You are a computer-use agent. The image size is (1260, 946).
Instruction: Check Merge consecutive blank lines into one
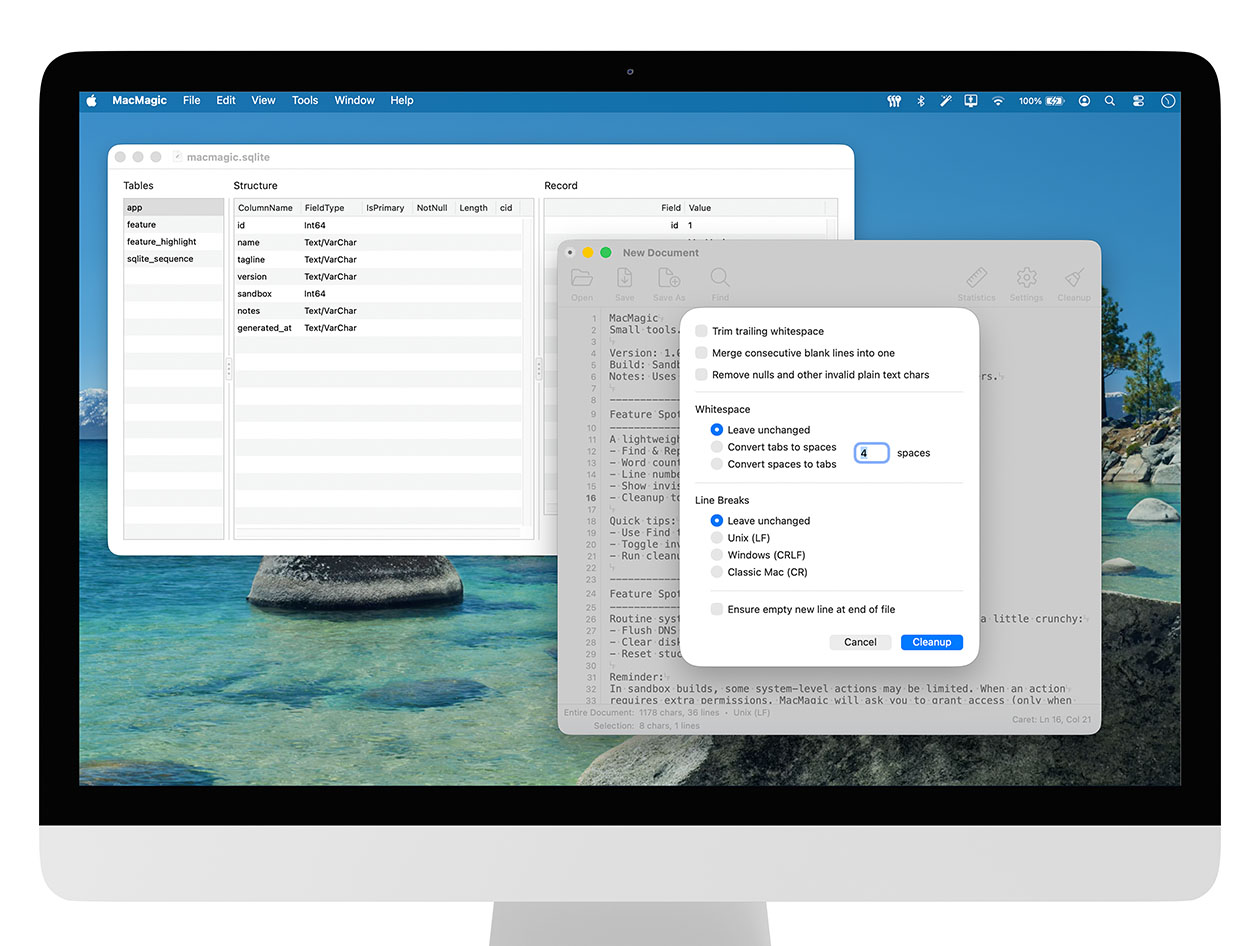point(701,353)
